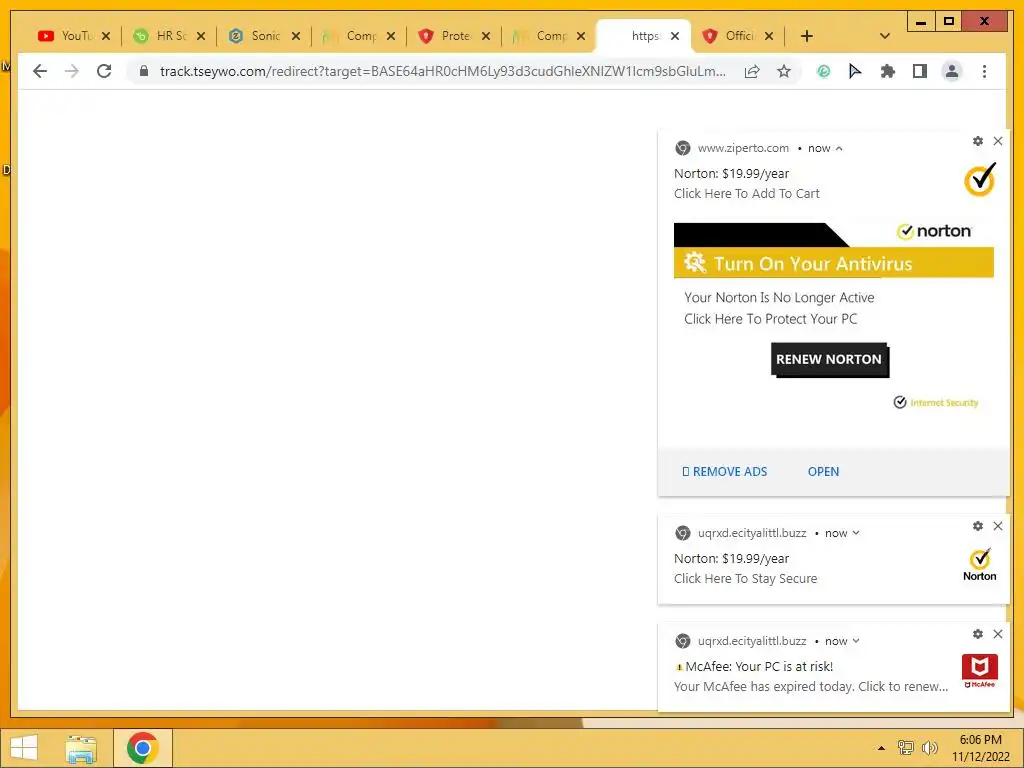
Task: Click the McAfee shield logo
Action: [980, 671]
